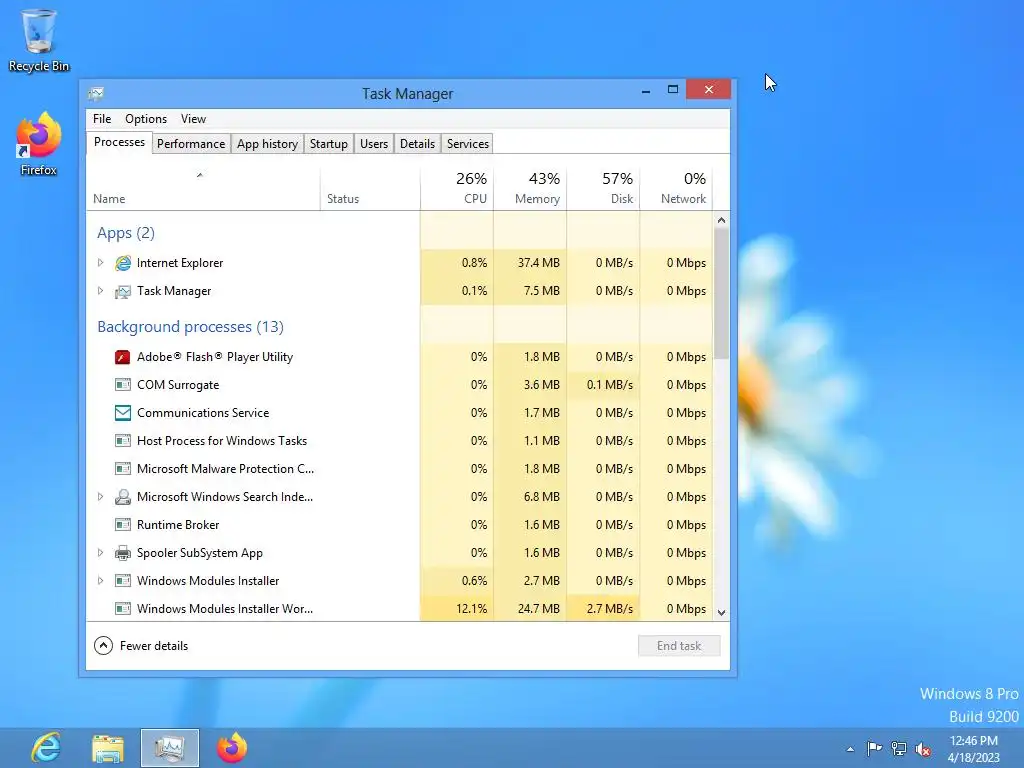Sort processes by Memory column
1024x768 pixels.
pos(530,189)
